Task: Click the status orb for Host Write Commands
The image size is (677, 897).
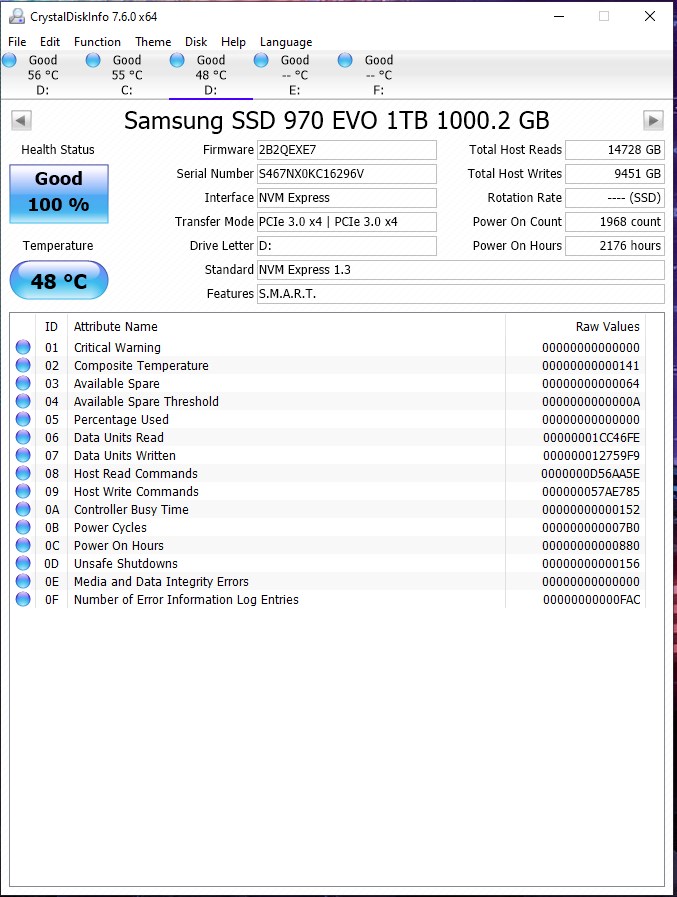Action: click(x=23, y=491)
